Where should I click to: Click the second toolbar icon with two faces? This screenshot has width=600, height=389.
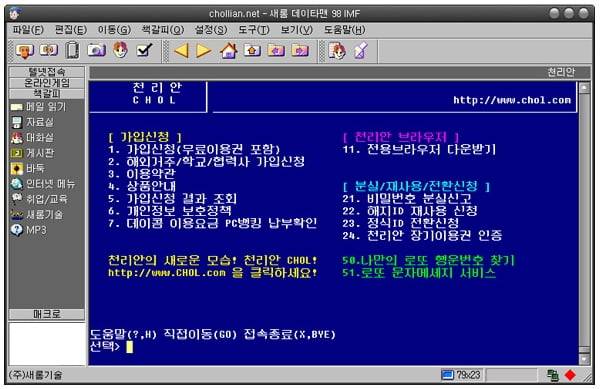[49, 50]
